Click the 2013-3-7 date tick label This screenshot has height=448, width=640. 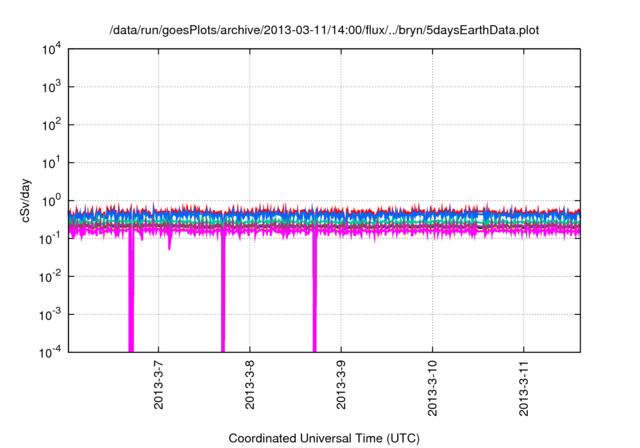pyautogui.click(x=158, y=385)
